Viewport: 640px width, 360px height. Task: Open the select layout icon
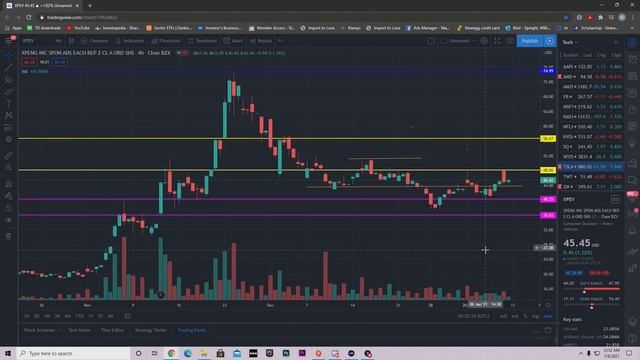point(431,41)
